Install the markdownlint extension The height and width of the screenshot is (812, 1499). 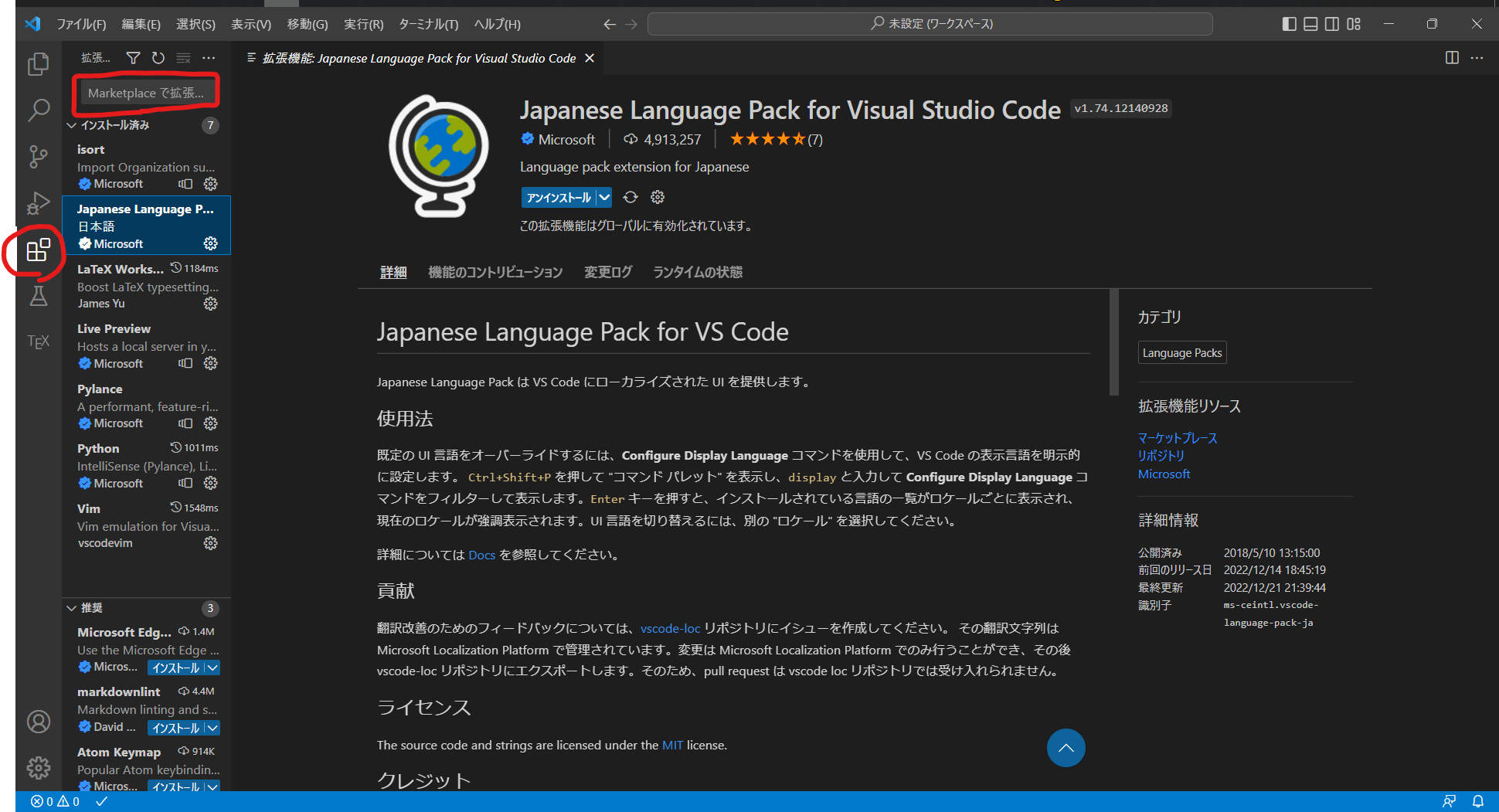tap(176, 728)
